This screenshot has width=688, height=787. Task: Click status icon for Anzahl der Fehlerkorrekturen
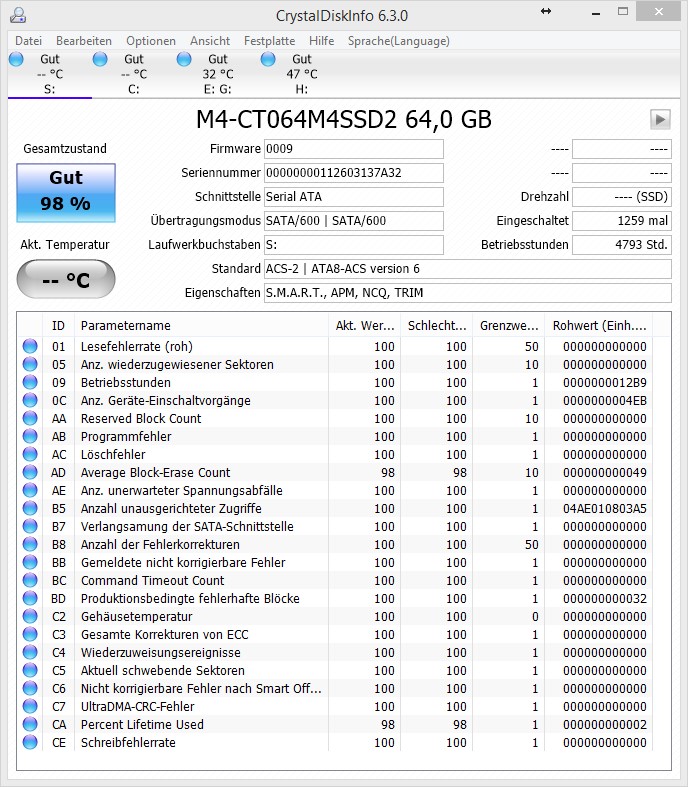click(30, 545)
